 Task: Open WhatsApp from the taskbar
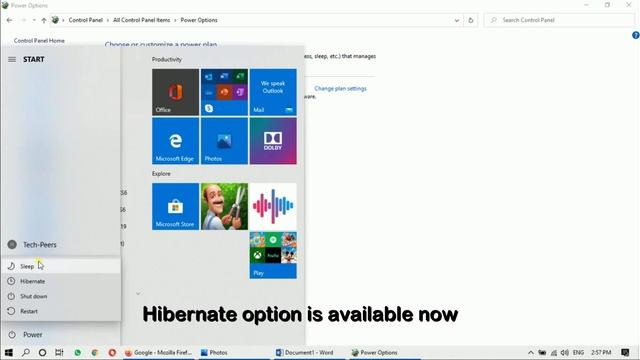point(78,352)
